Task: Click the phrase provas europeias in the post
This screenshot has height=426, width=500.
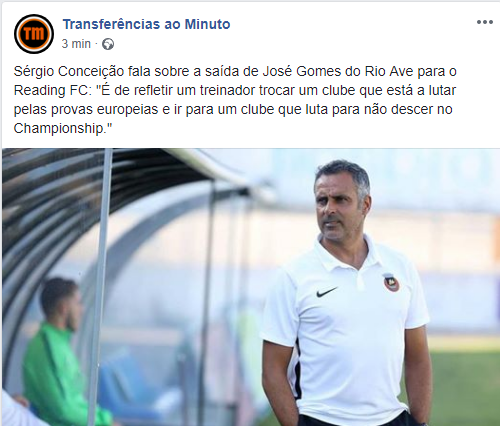Action: pos(104,110)
